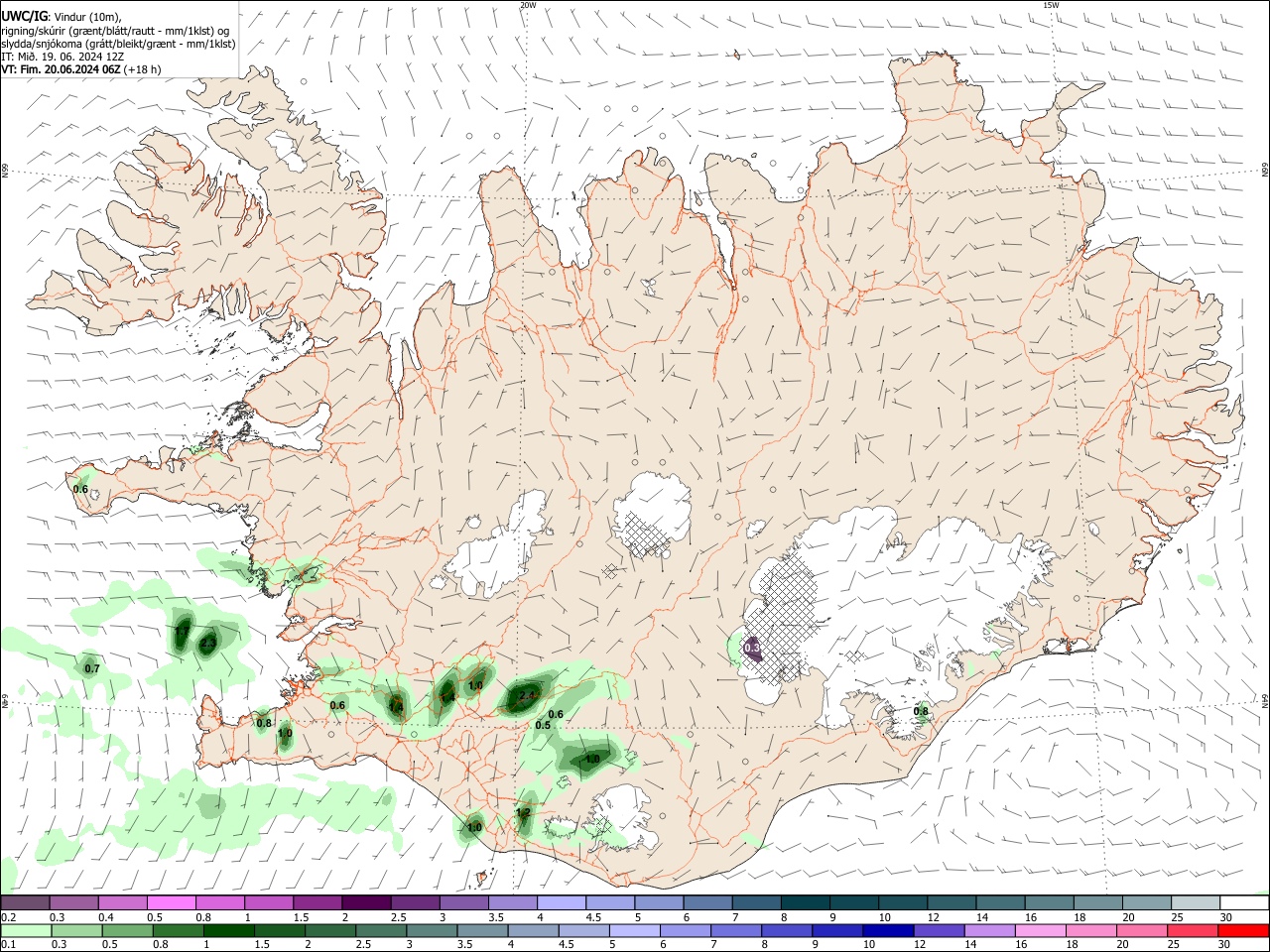Pick snow scale swatch between 8 and 9
This screenshot has height=952, width=1270.
coord(806,903)
